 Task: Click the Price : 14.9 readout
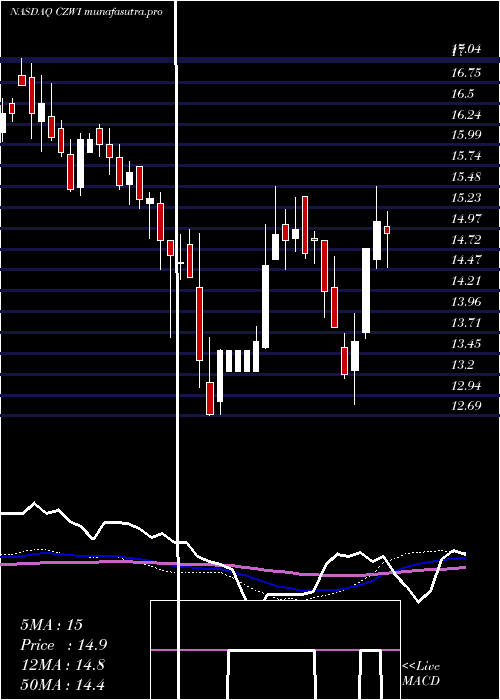[64, 645]
